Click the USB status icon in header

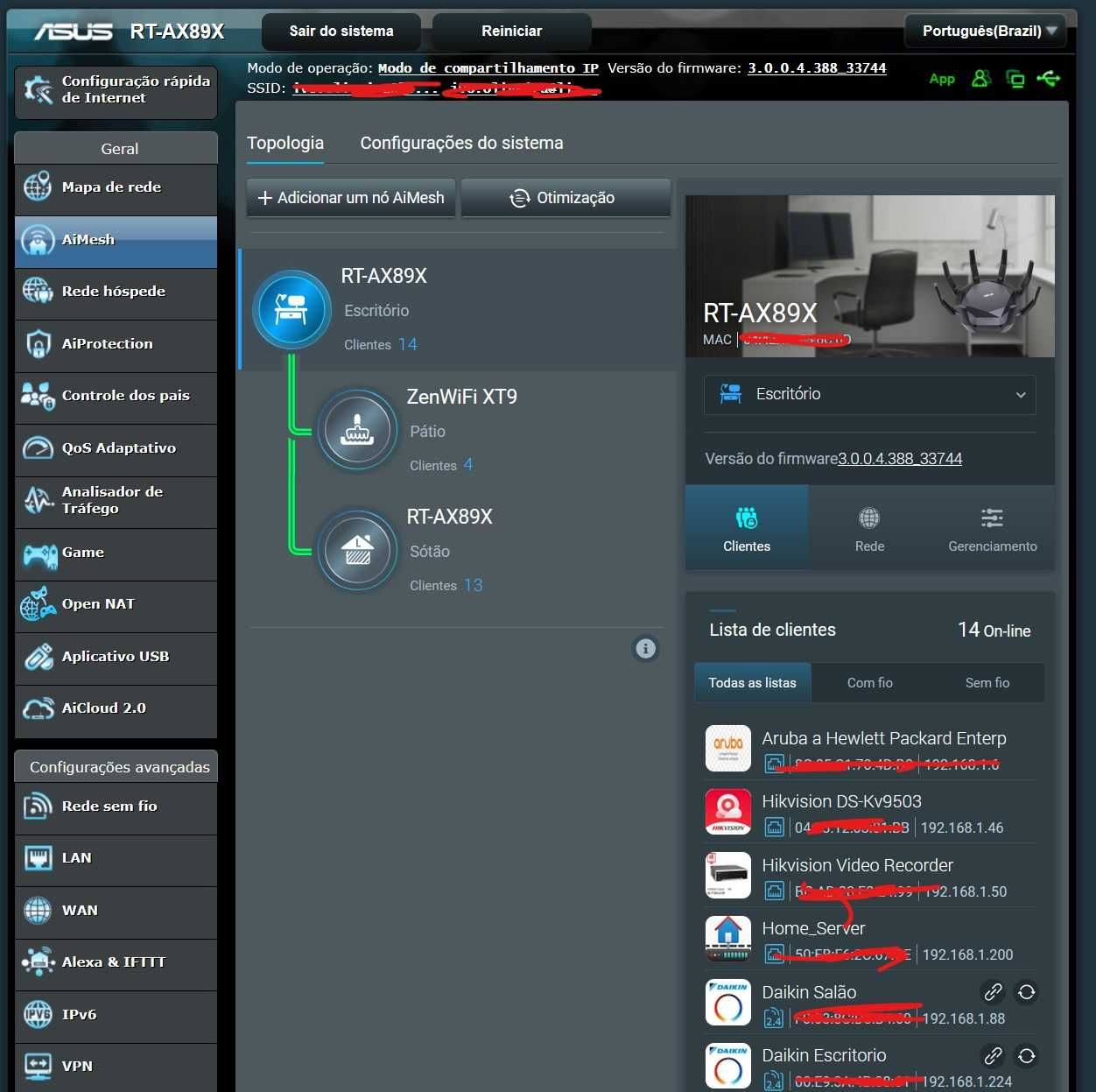tap(1048, 79)
